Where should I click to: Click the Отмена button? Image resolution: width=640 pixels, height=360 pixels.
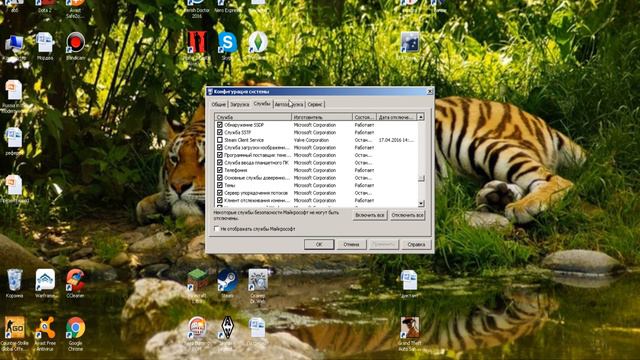tap(351, 244)
